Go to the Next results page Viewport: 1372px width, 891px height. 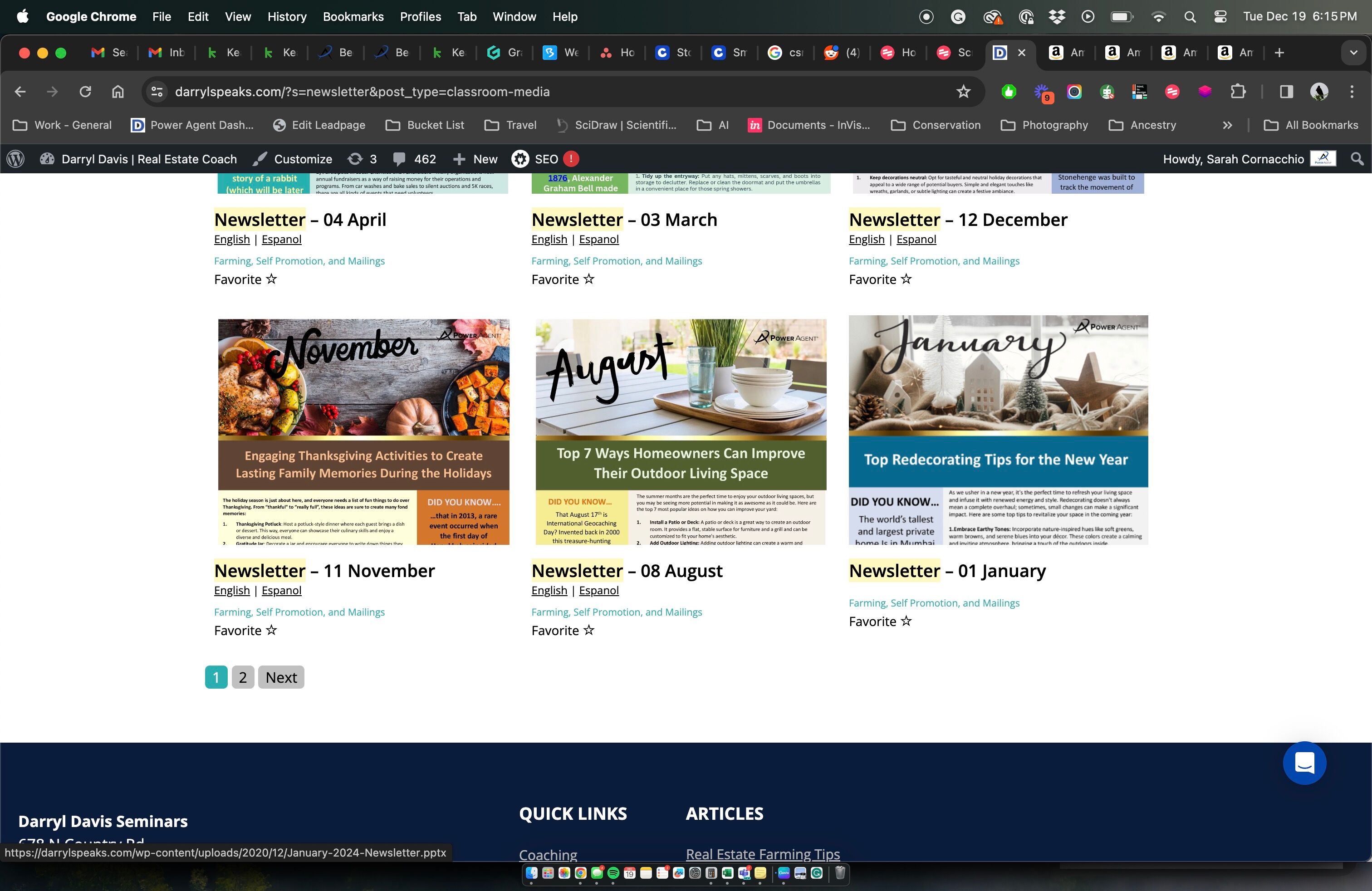pyautogui.click(x=281, y=677)
